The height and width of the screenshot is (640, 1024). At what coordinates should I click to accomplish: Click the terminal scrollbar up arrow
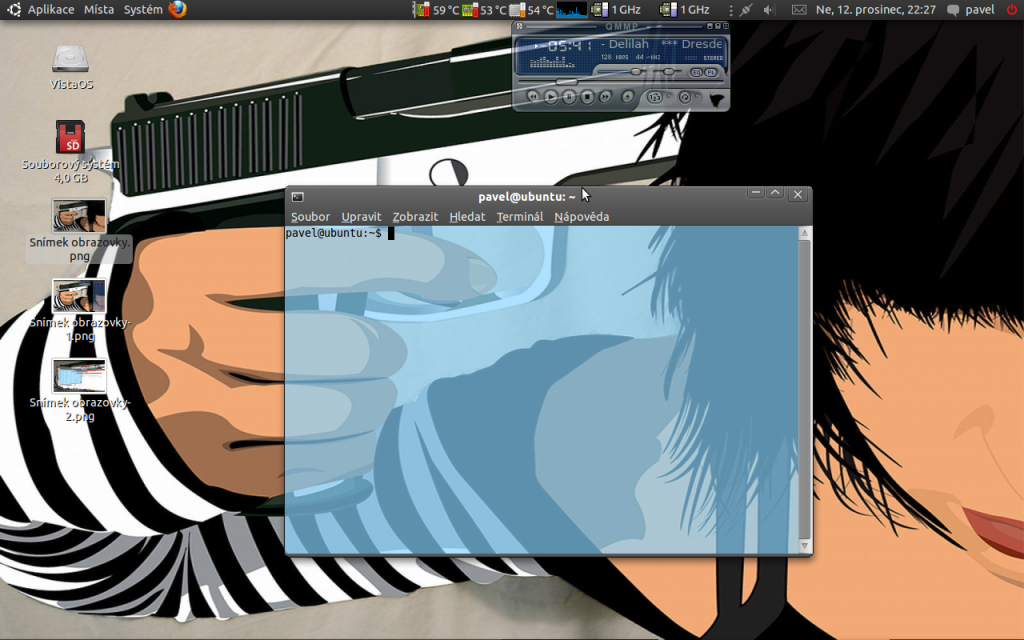(x=805, y=233)
